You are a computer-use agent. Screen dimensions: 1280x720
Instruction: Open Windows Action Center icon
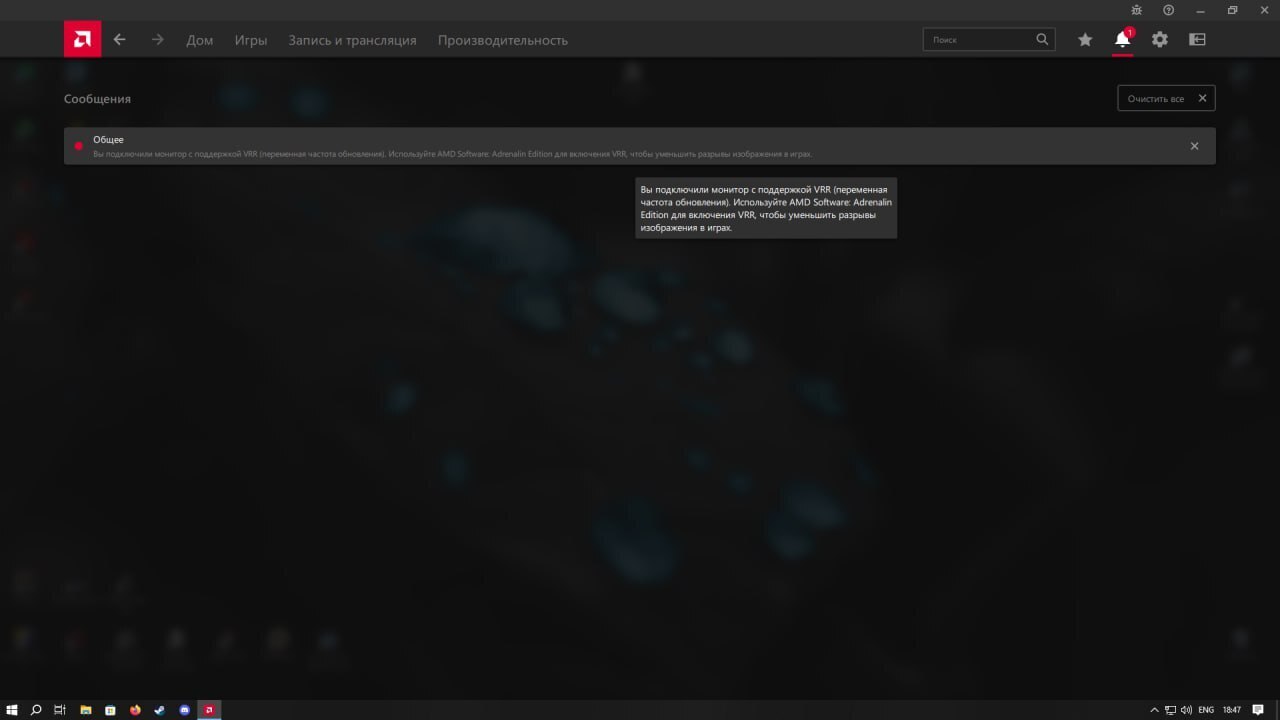(1258, 710)
